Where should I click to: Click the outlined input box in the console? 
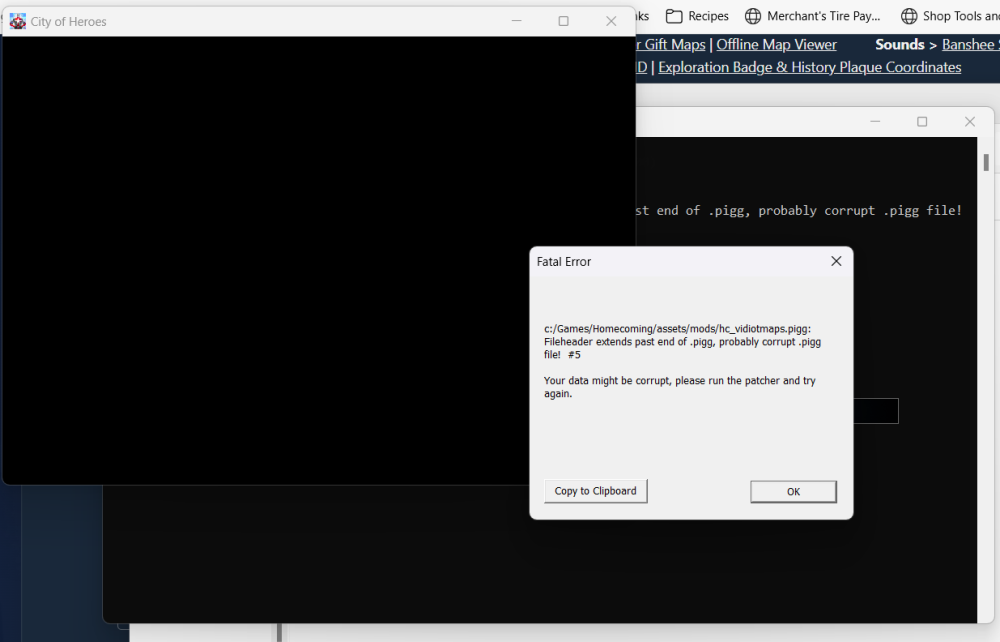coord(875,411)
